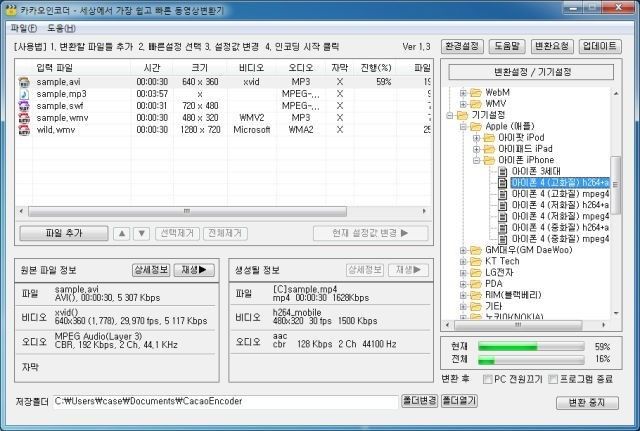Select 아이폰 4 (고화질) mpeg4 preset
This screenshot has height=431, width=640.
pyautogui.click(x=560, y=194)
